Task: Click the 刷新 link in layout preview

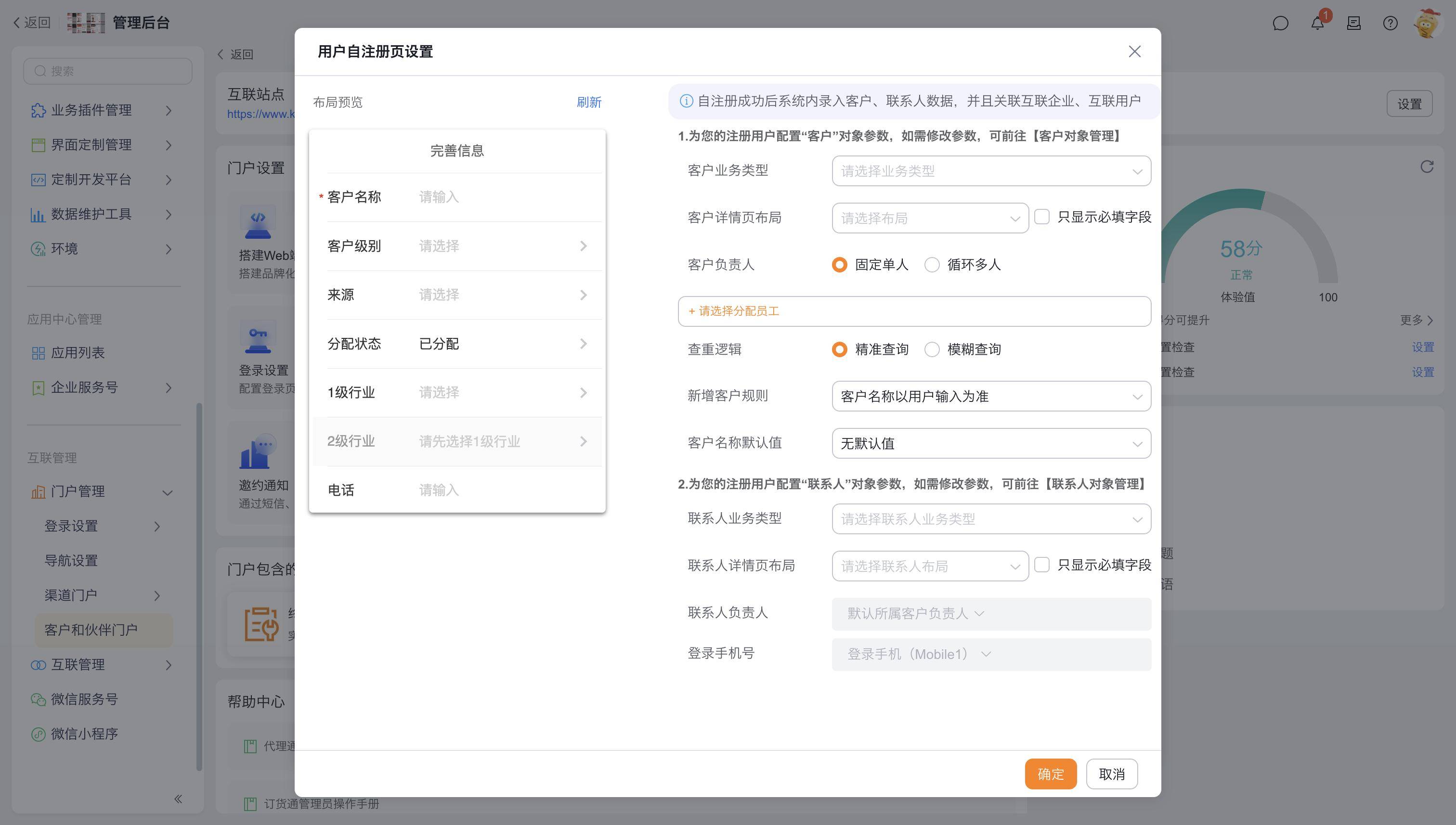Action: tap(589, 103)
